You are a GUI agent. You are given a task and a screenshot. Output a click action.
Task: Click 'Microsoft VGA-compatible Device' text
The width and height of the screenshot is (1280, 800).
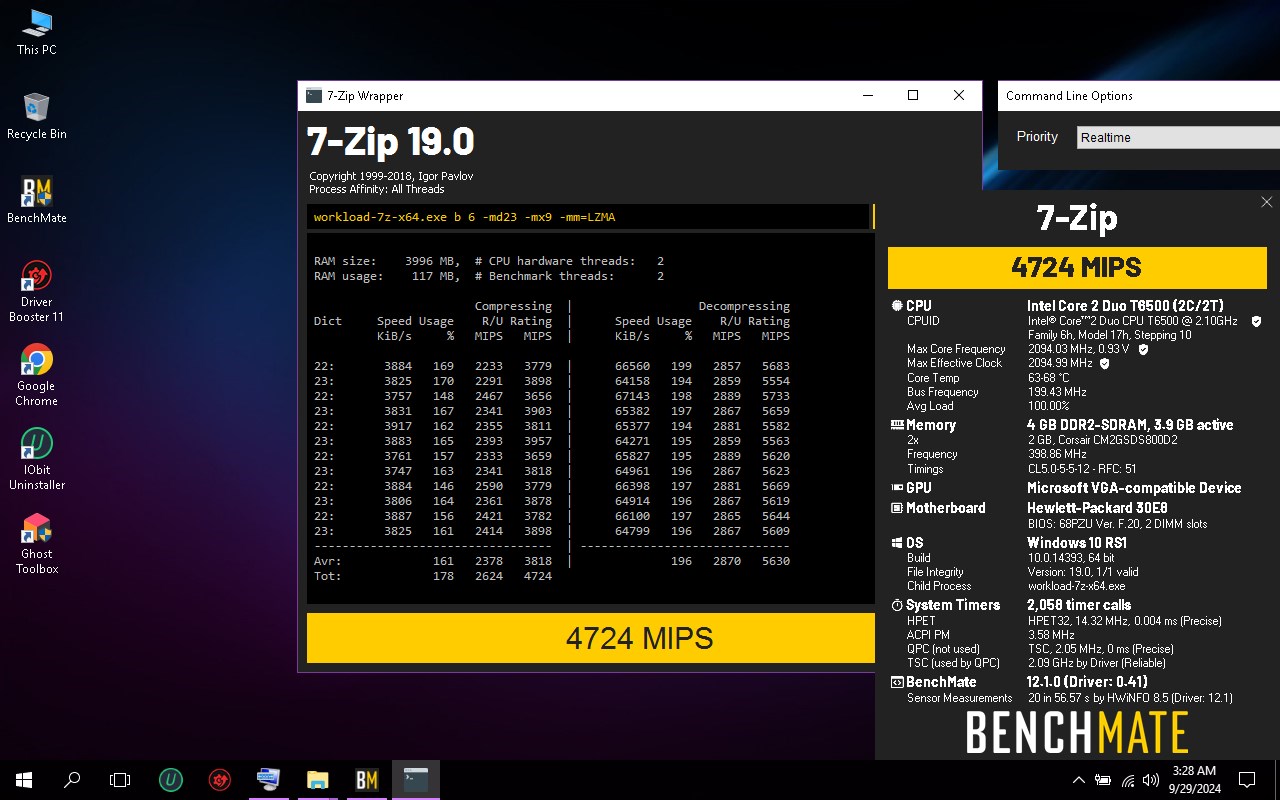coord(1134,488)
